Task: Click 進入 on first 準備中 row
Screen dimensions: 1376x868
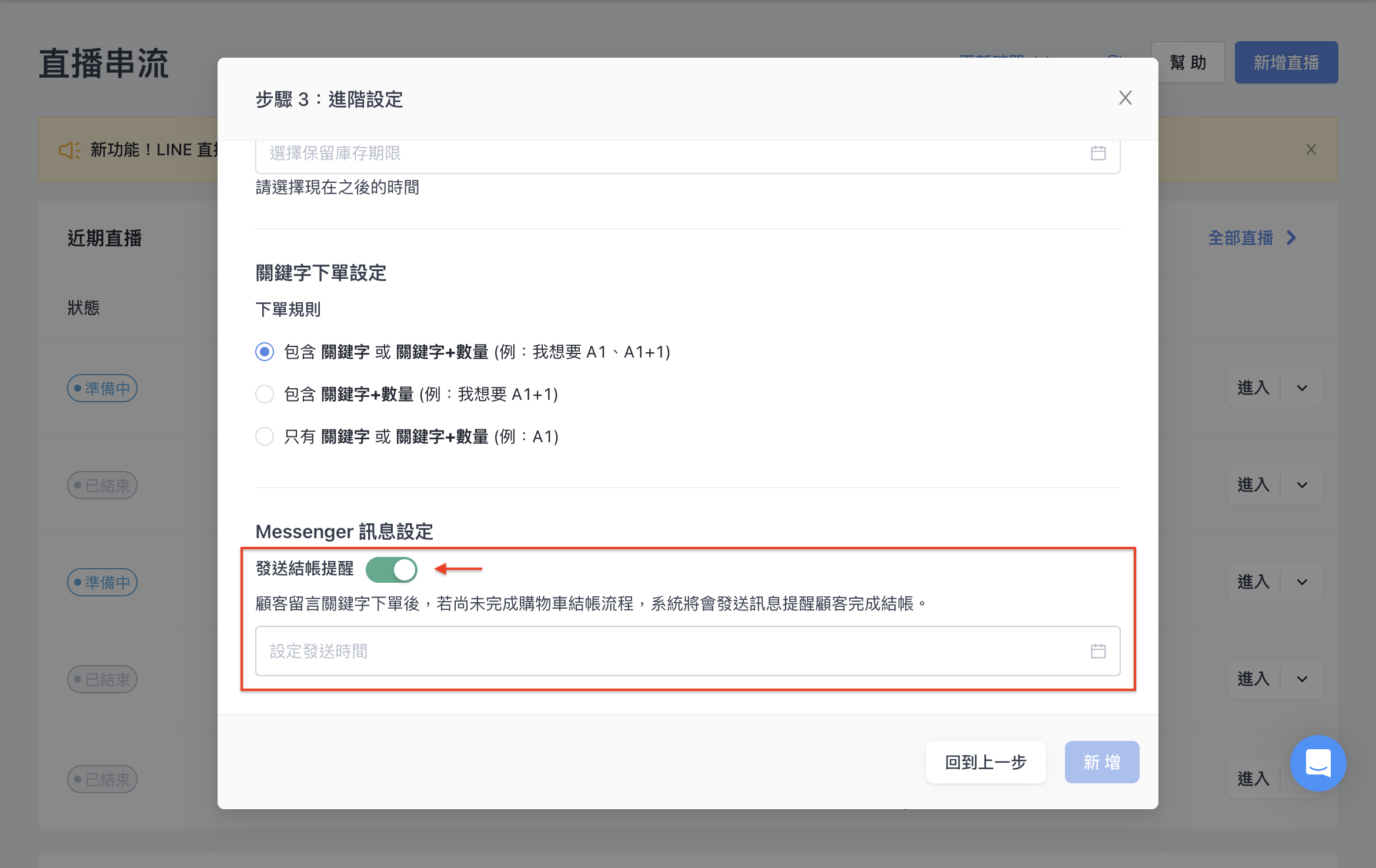Action: (1253, 388)
